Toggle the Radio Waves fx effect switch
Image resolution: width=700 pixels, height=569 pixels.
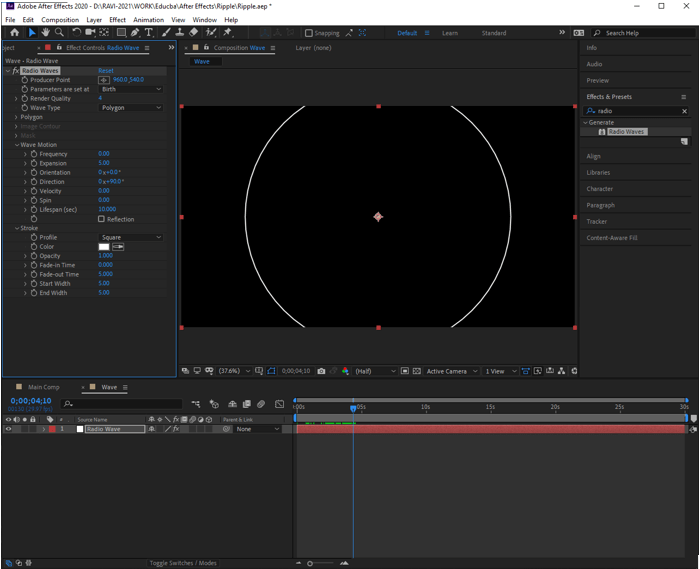point(16,71)
